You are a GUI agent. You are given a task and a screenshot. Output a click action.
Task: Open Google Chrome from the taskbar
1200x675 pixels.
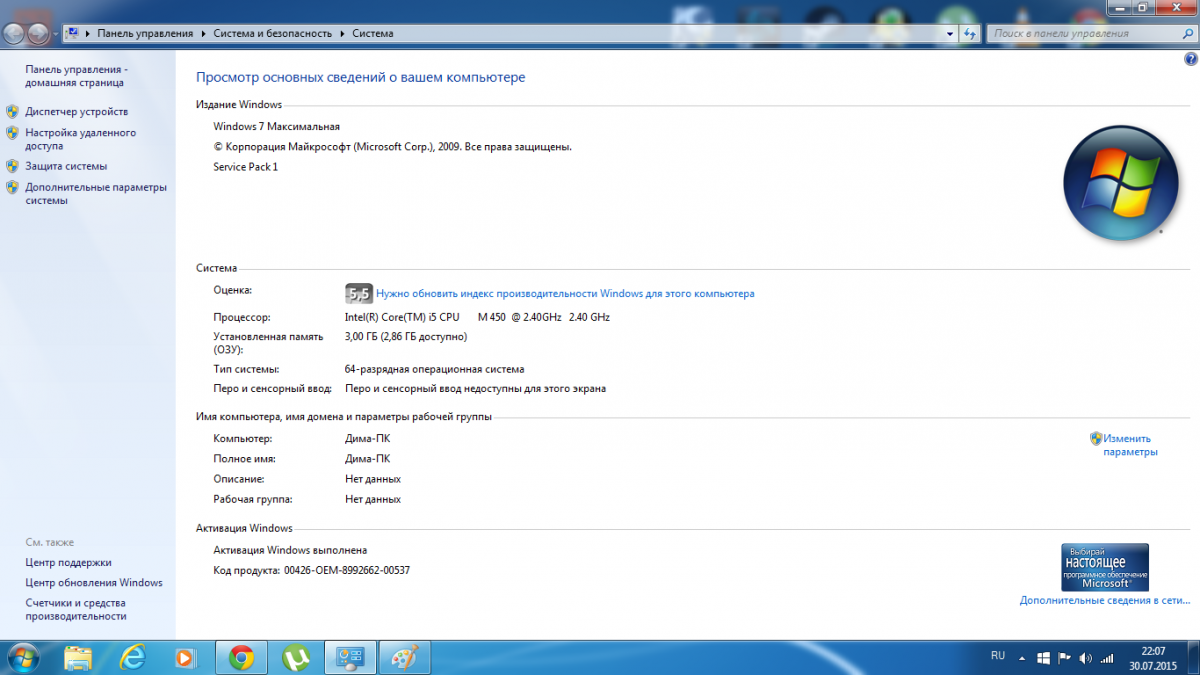(x=240, y=657)
